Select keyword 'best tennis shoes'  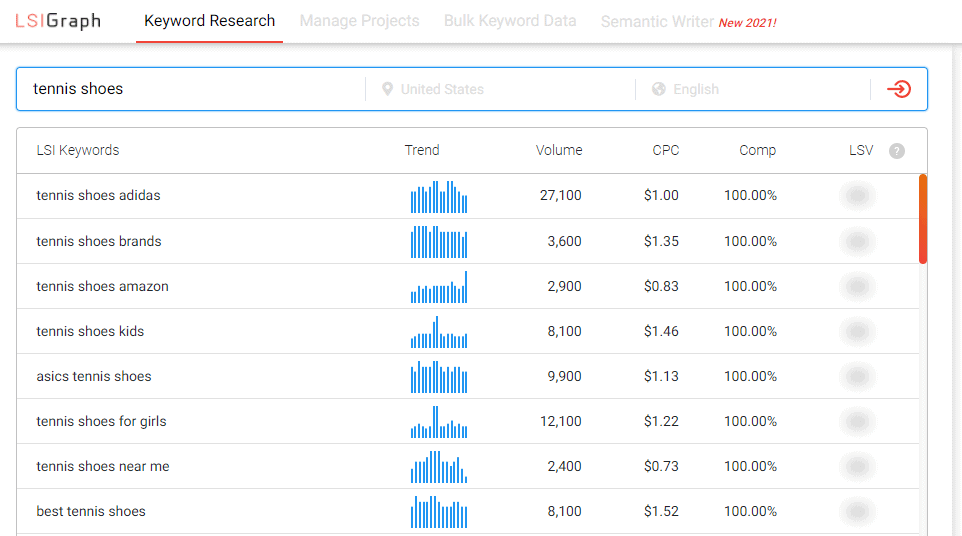coord(91,511)
